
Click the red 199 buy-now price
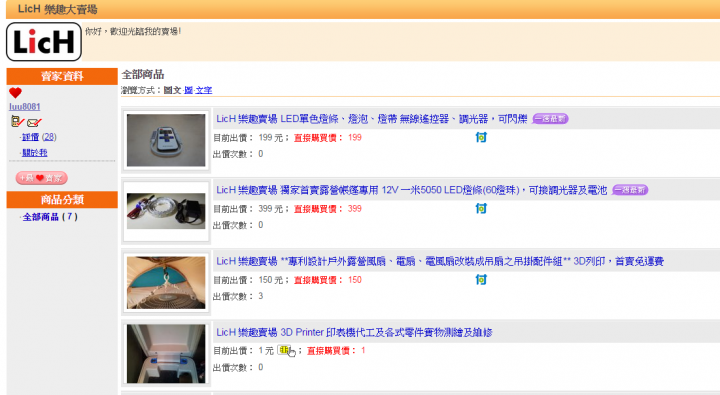(355, 137)
